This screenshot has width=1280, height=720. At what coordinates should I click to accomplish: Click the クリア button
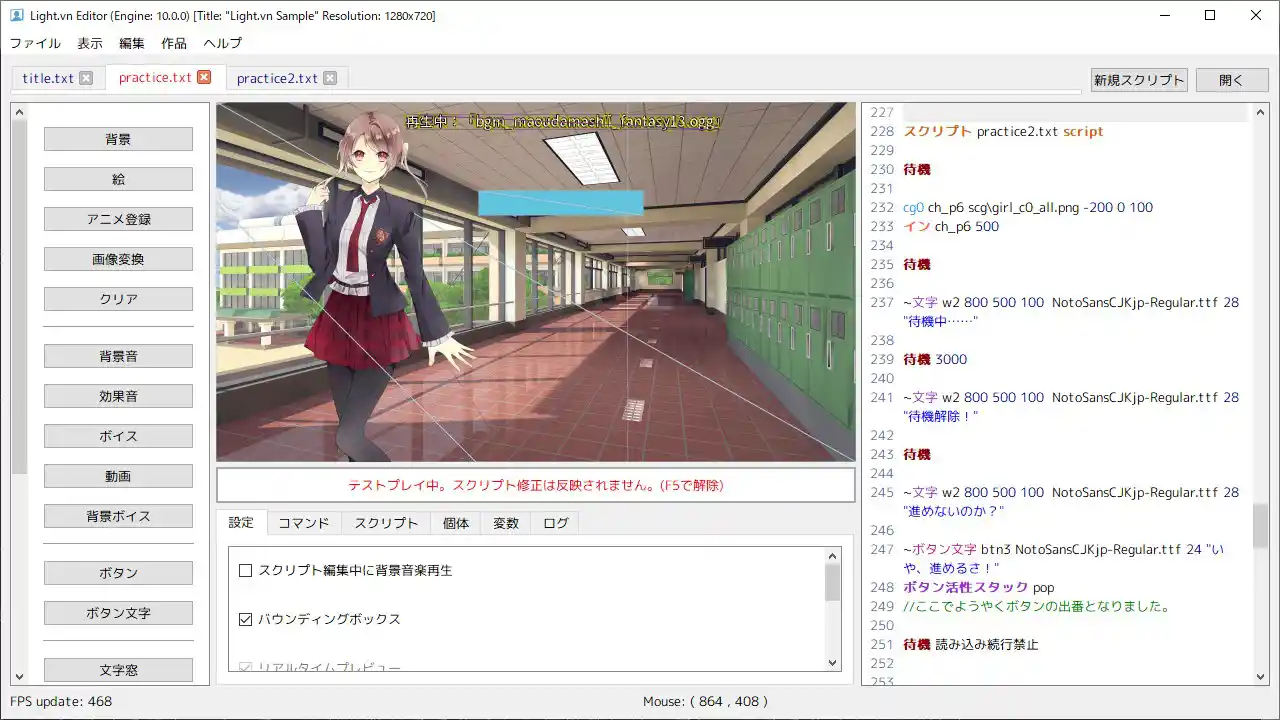118,299
